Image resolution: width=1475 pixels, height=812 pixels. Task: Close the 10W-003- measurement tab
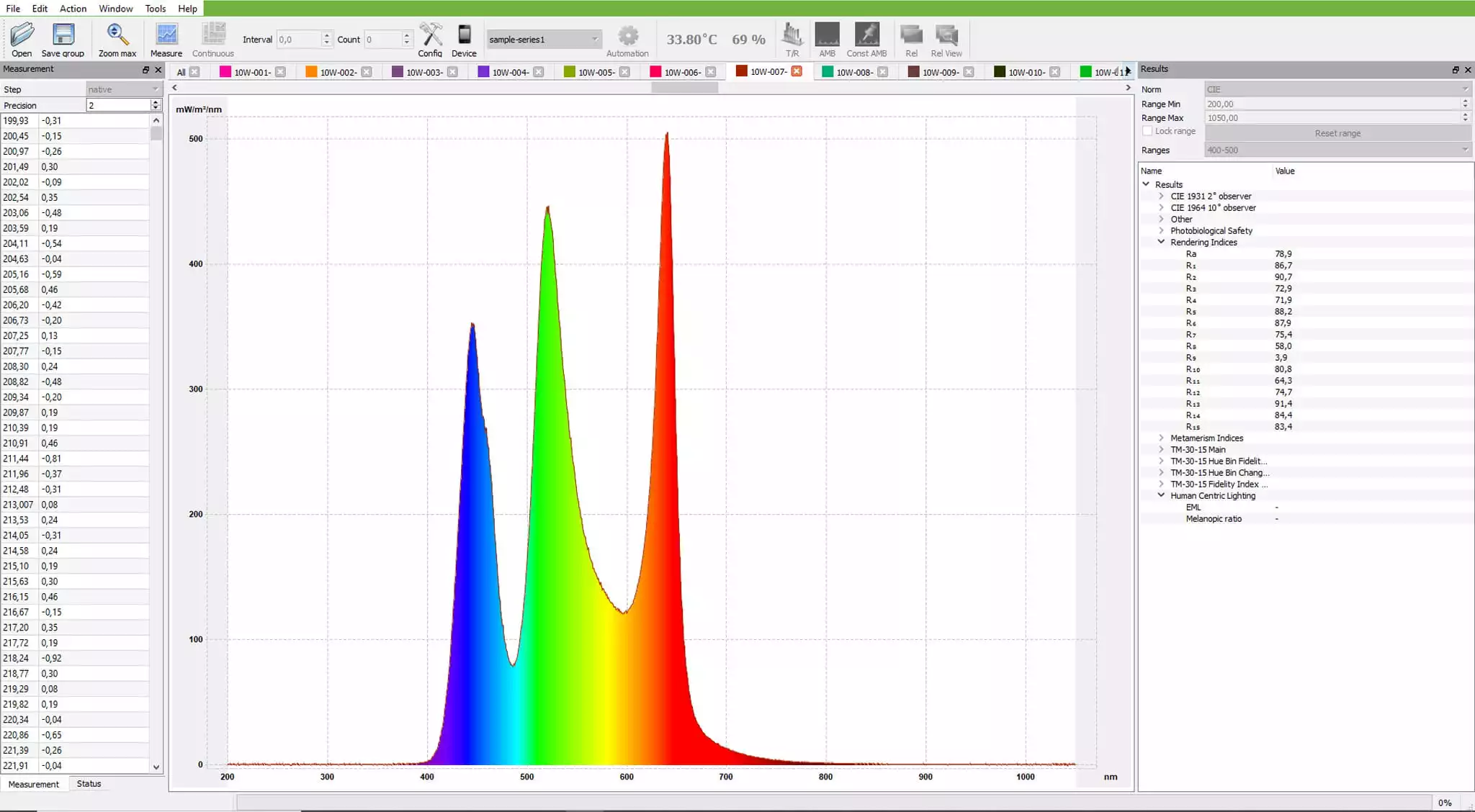(x=452, y=72)
